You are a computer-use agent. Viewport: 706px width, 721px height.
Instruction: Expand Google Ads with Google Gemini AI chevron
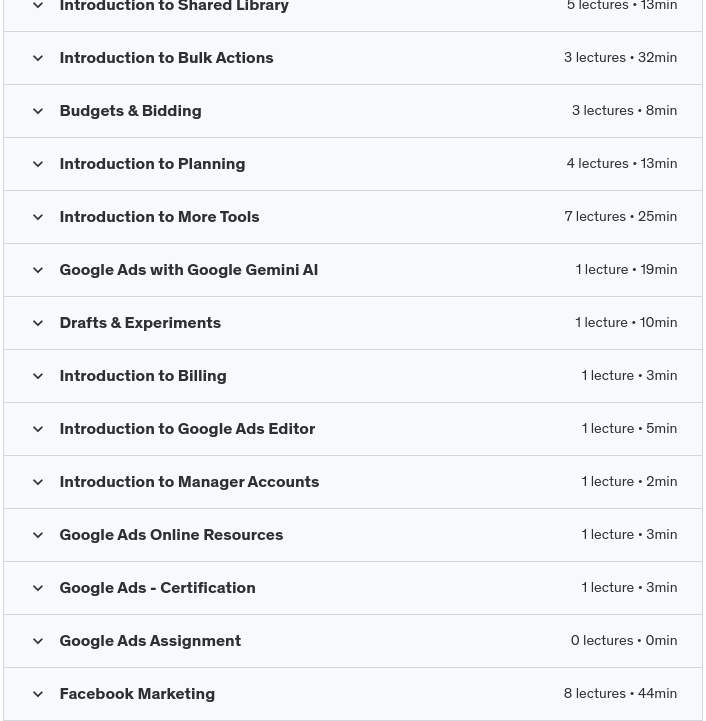pos(38,270)
